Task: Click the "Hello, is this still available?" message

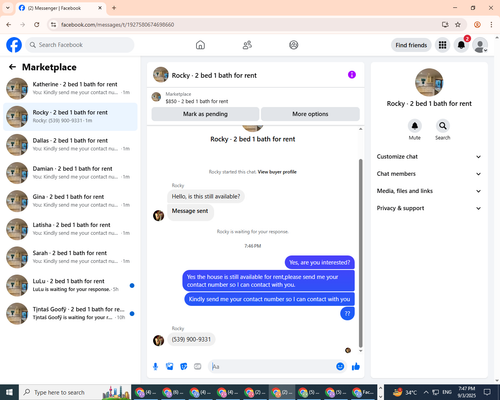Action: (x=206, y=196)
